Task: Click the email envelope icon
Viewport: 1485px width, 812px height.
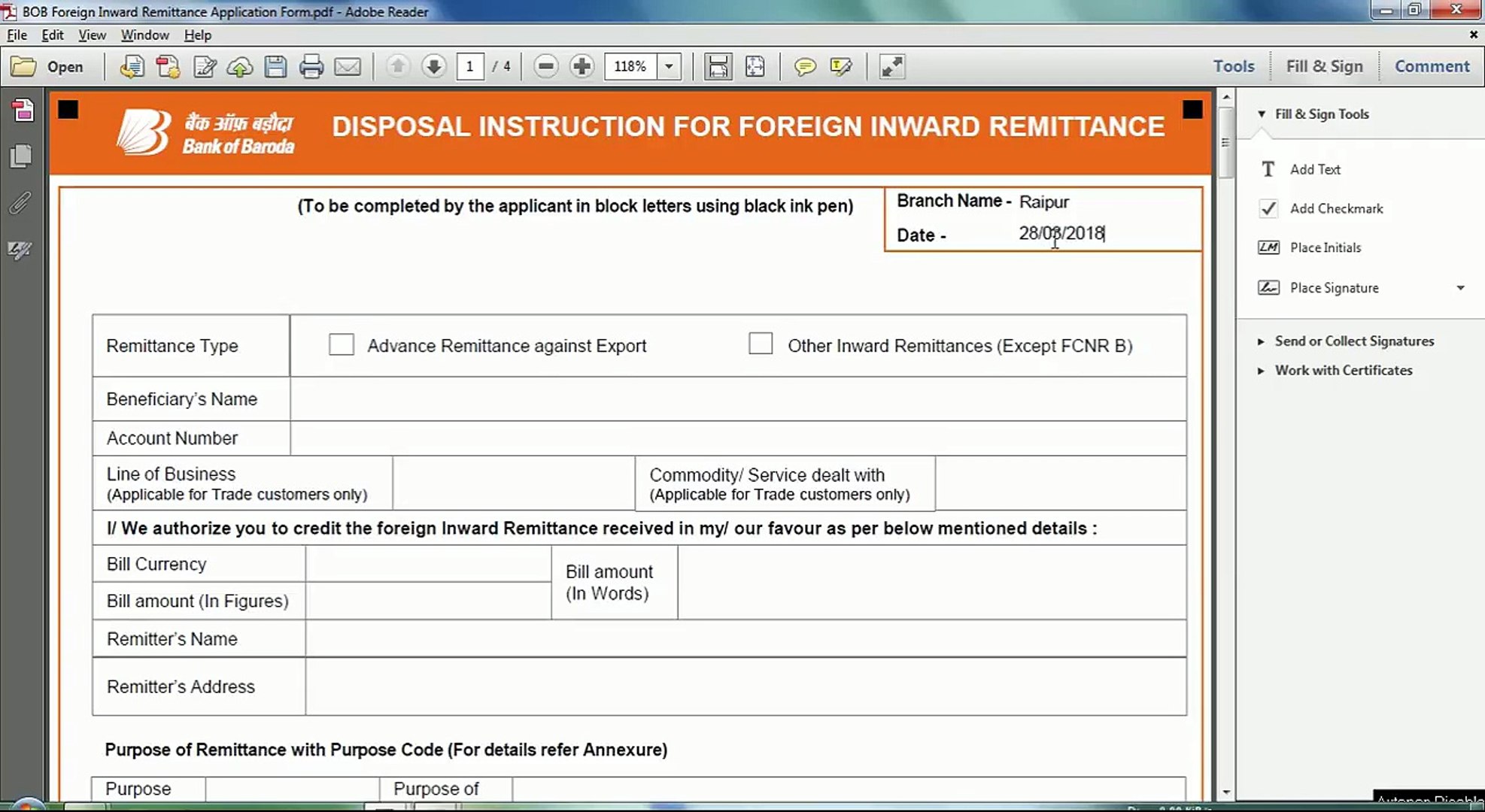Action: [x=347, y=67]
